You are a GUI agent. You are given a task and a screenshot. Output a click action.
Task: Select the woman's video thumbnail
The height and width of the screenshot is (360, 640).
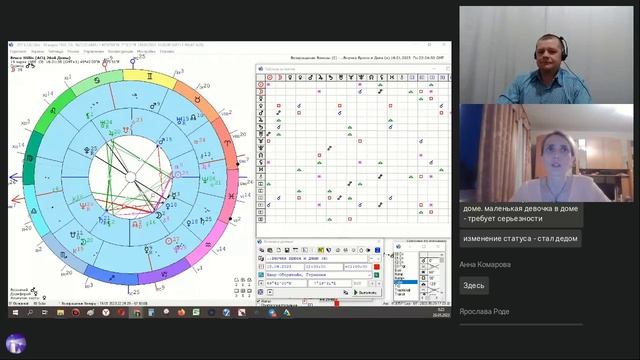(x=547, y=153)
